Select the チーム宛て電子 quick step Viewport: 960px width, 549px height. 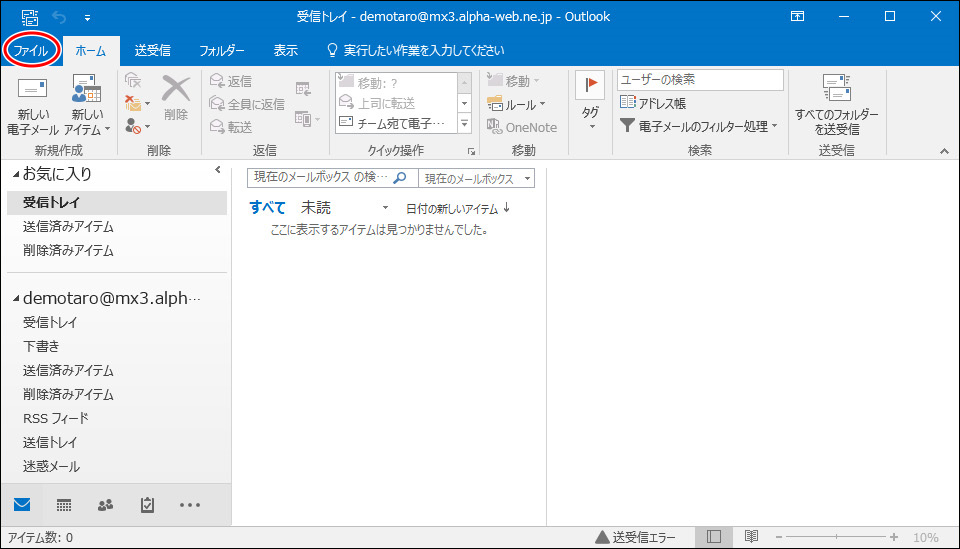pyautogui.click(x=397, y=124)
